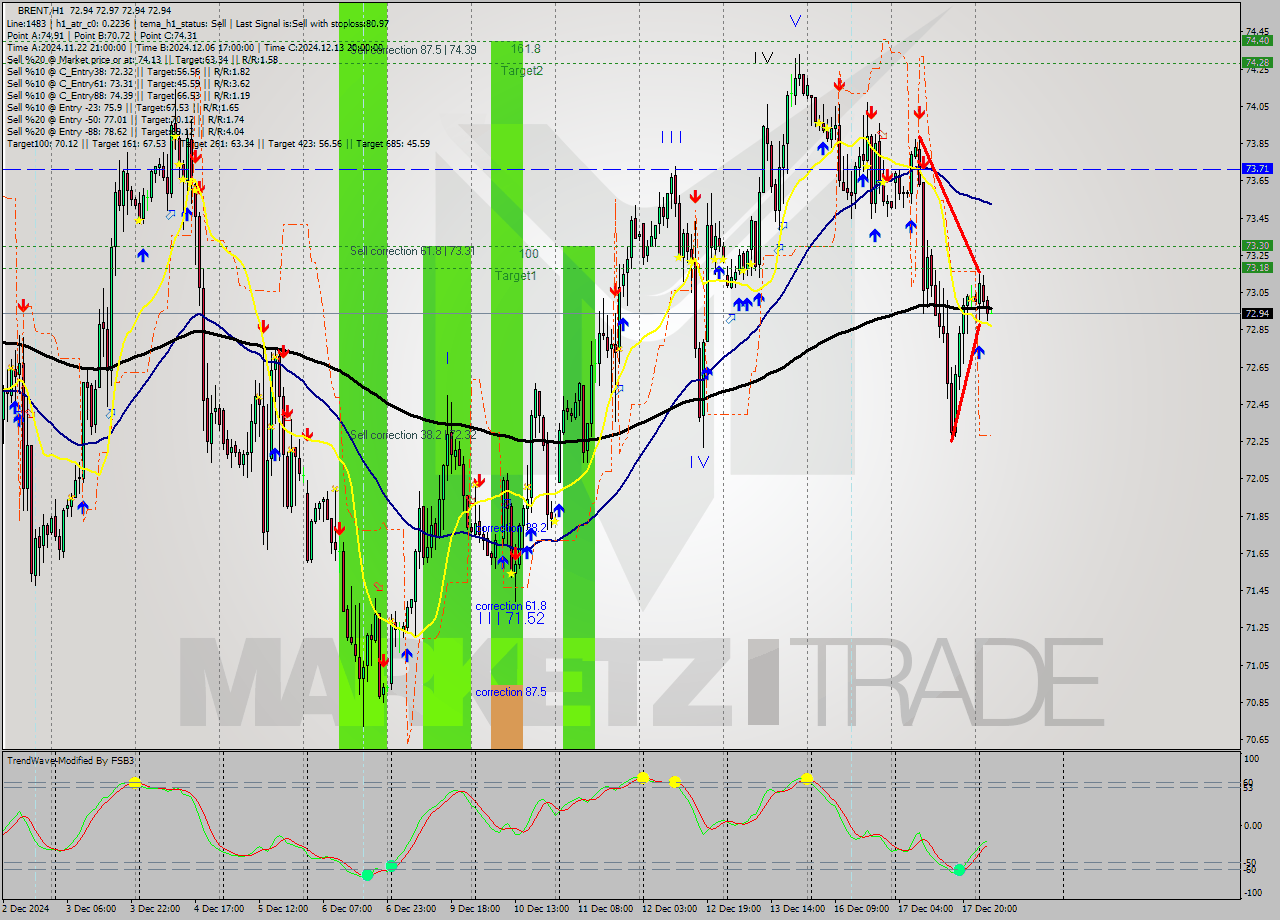The width and height of the screenshot is (1280, 920).
Task: Click the 'I I | 71.52' wave label
Action: [511, 619]
